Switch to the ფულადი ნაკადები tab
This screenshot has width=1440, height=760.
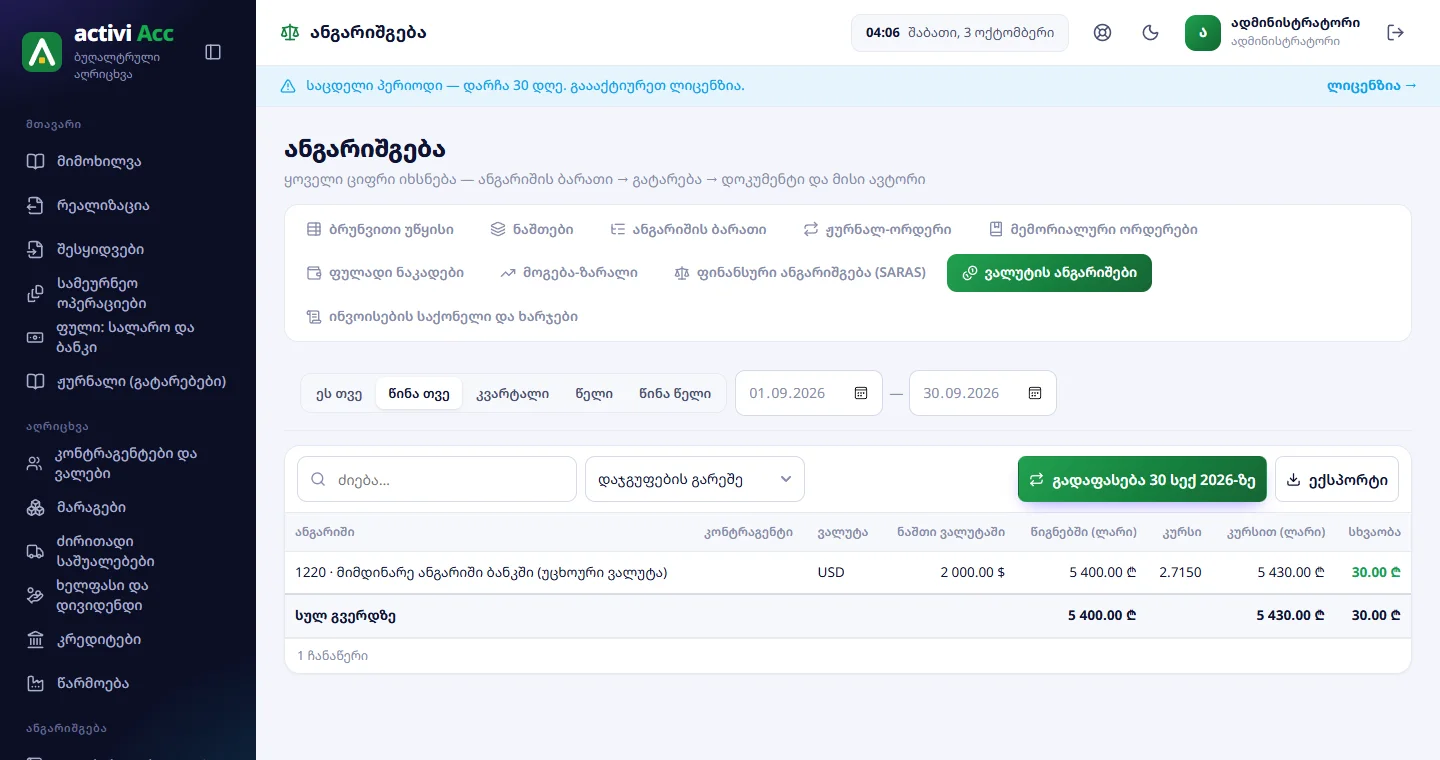(x=385, y=273)
